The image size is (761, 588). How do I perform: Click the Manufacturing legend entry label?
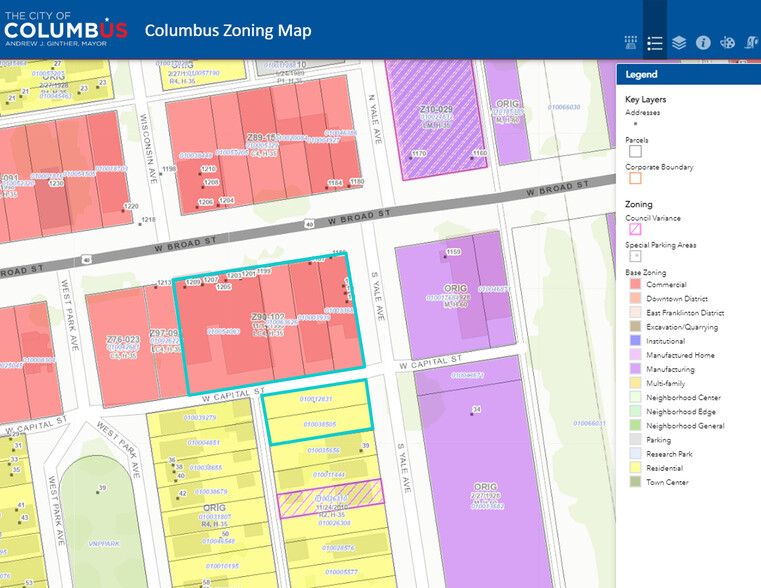point(669,369)
